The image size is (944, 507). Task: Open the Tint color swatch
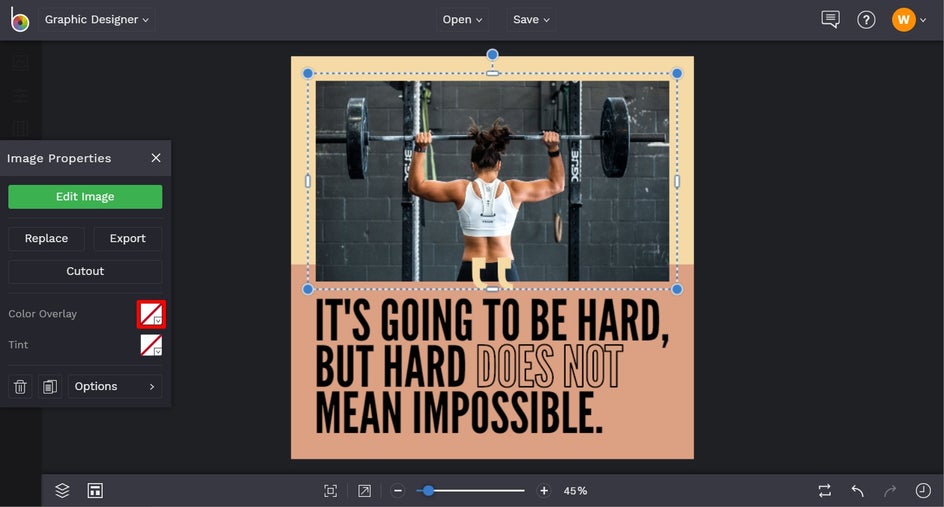tap(151, 345)
